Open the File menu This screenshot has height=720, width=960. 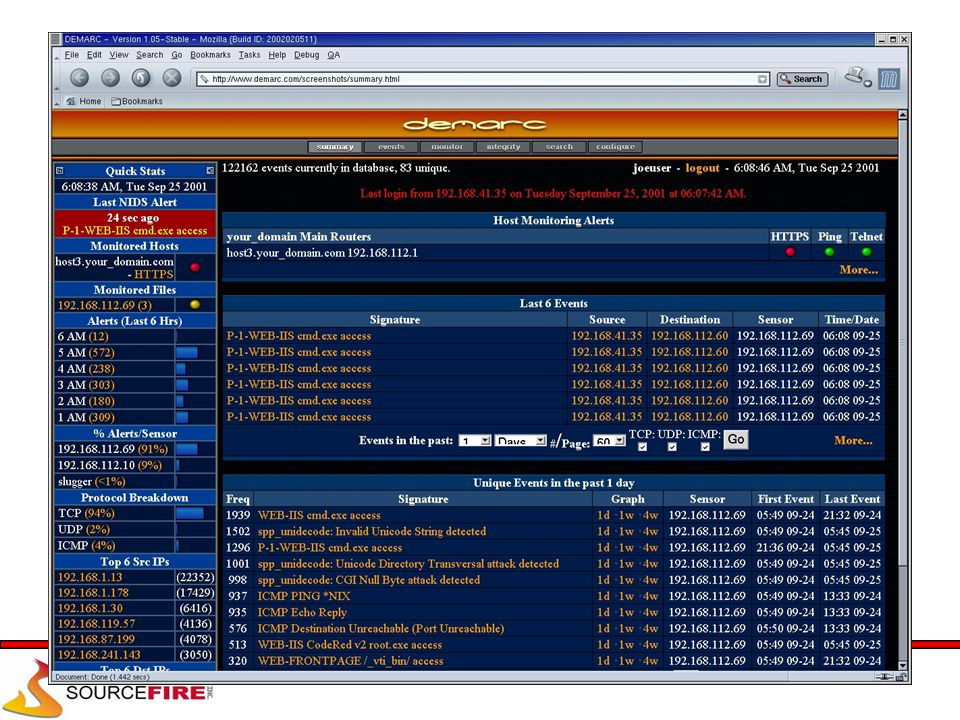coord(72,55)
